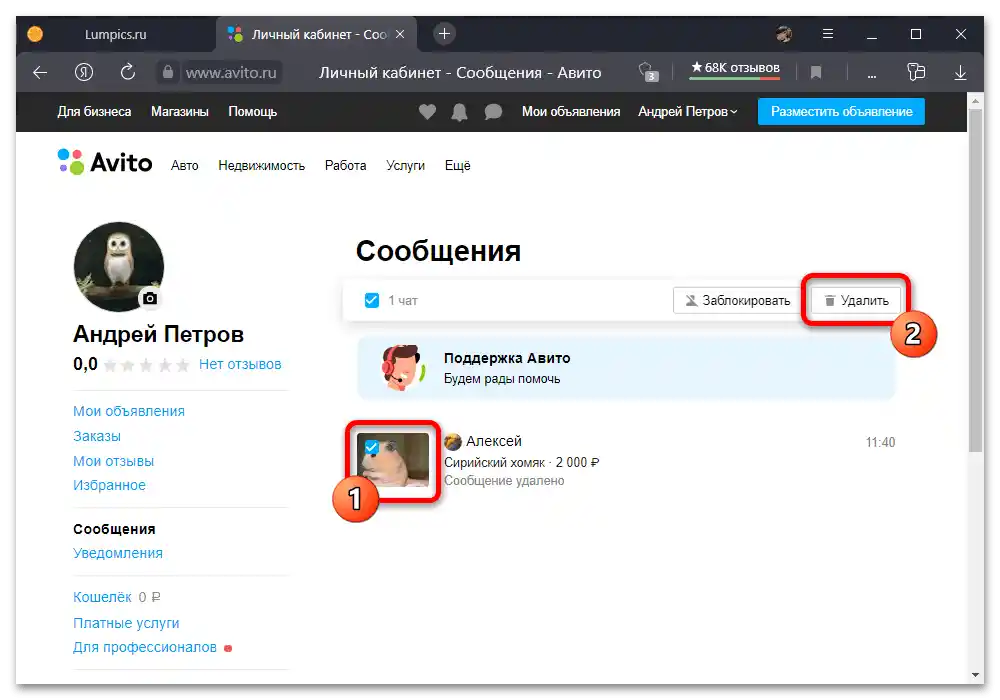Close the Личный кабинет tab
This screenshot has height=700, width=1000.
tap(400, 34)
